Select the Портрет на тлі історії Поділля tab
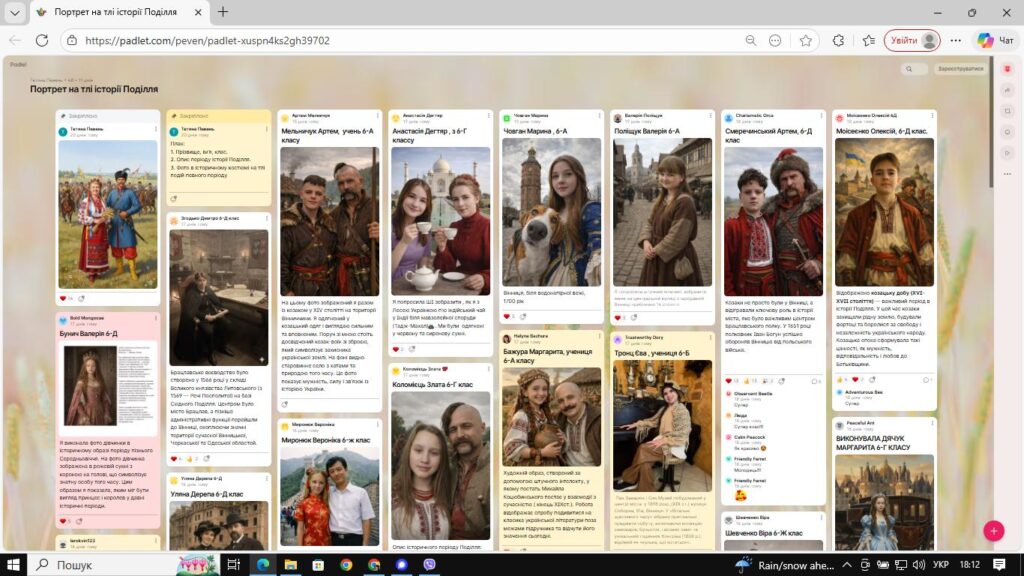1024x576 pixels. click(x=122, y=12)
